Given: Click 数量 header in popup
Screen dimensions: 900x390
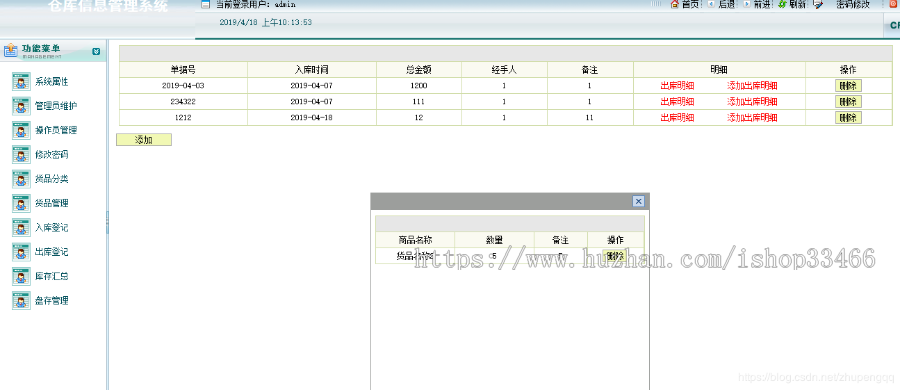Looking at the screenshot, I should 494,240.
